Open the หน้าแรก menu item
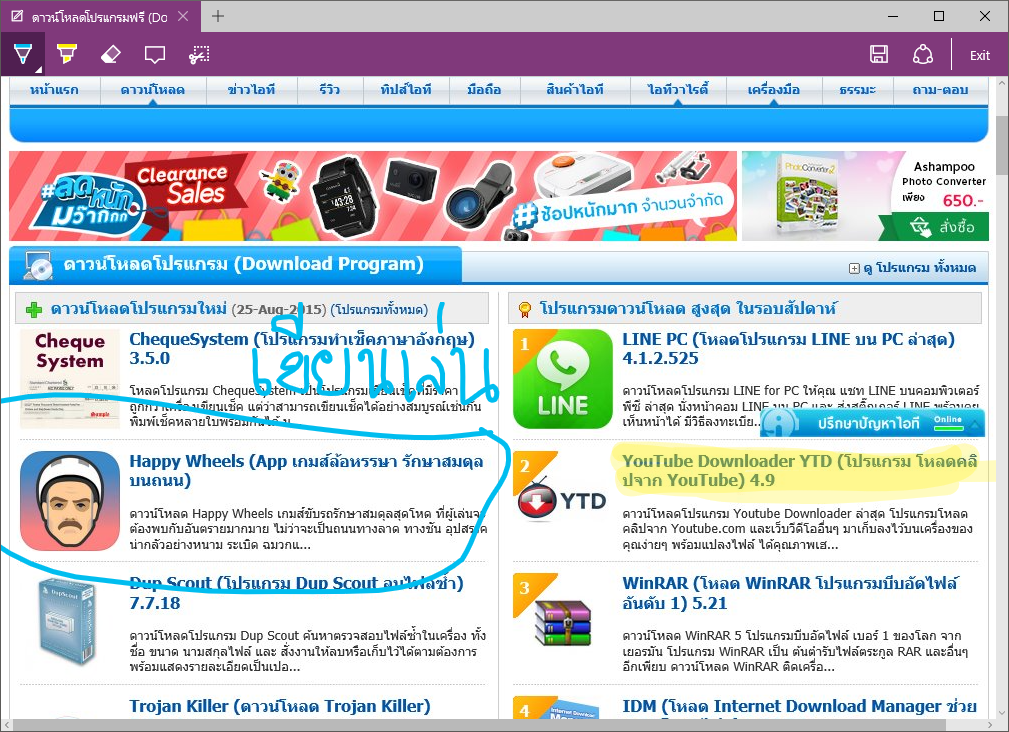The height and width of the screenshot is (732, 1009). coord(54,90)
